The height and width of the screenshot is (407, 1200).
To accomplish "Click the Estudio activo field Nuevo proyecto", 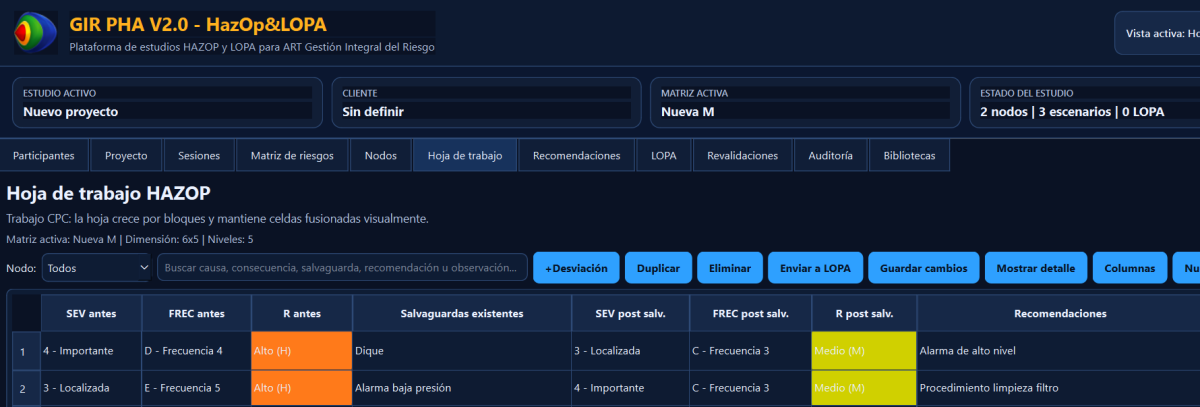I will pos(166,112).
